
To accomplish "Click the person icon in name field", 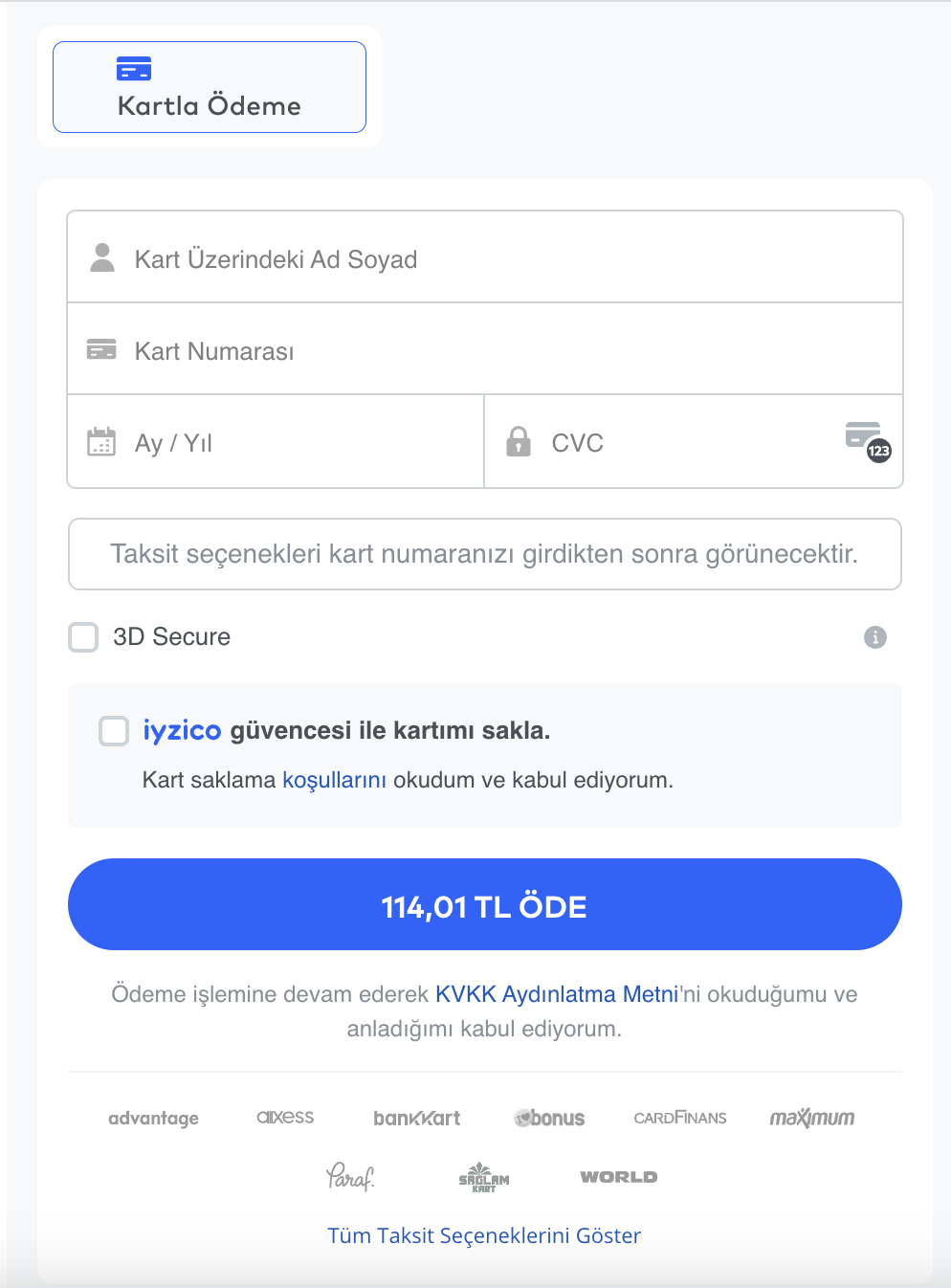I will (x=102, y=257).
